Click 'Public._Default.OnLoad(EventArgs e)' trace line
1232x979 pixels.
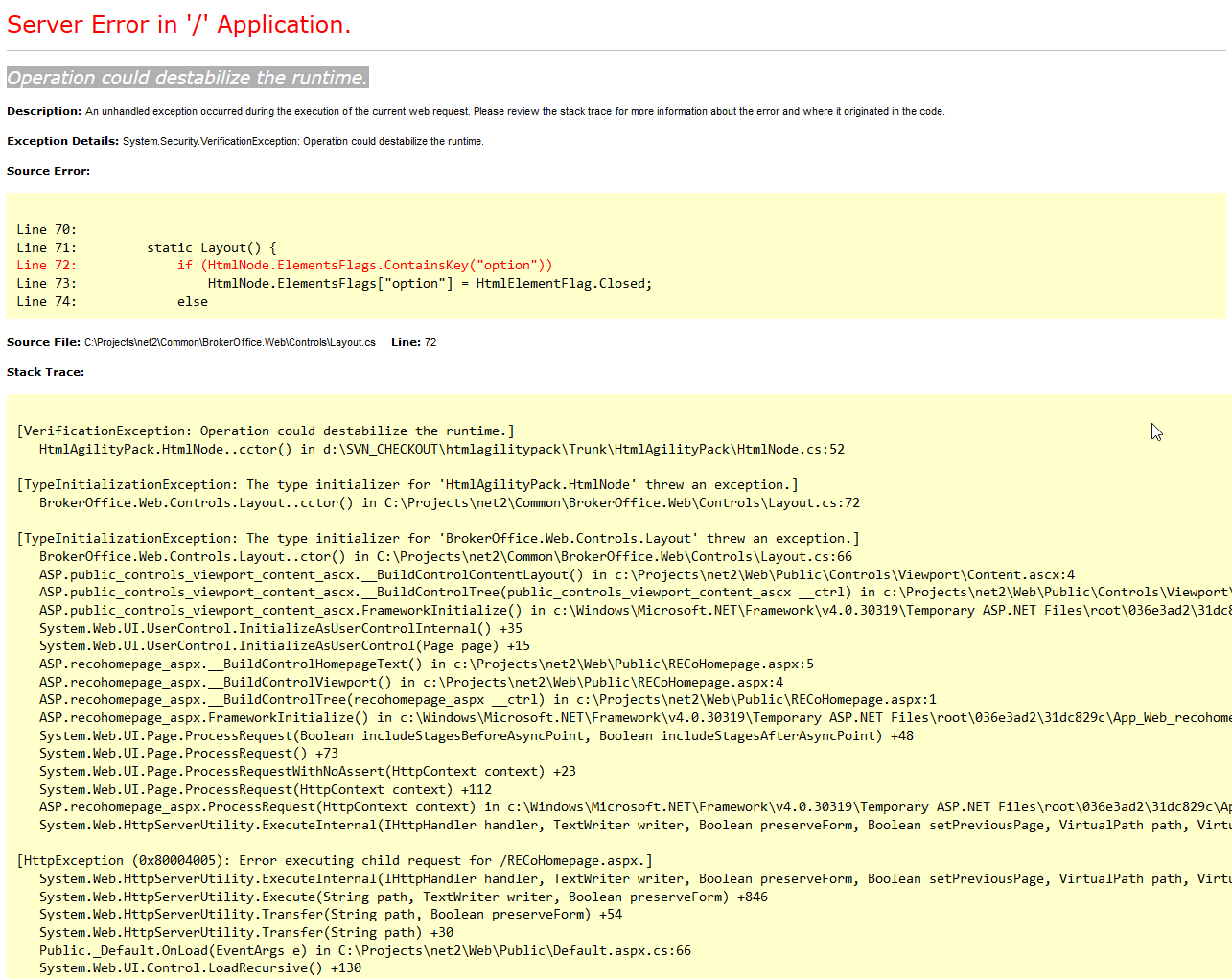[365, 950]
